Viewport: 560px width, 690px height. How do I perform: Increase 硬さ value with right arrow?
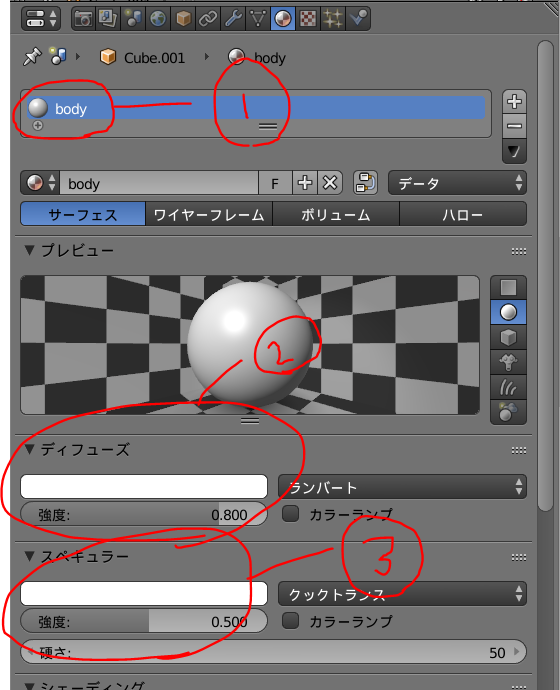[517, 652]
